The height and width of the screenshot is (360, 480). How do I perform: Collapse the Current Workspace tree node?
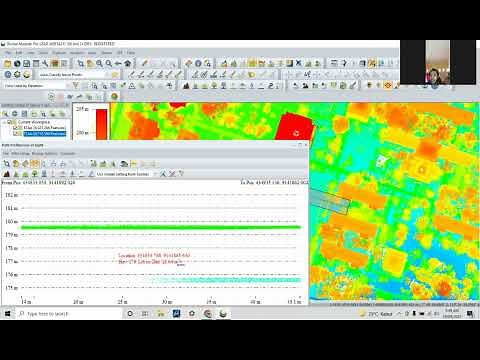point(4,122)
